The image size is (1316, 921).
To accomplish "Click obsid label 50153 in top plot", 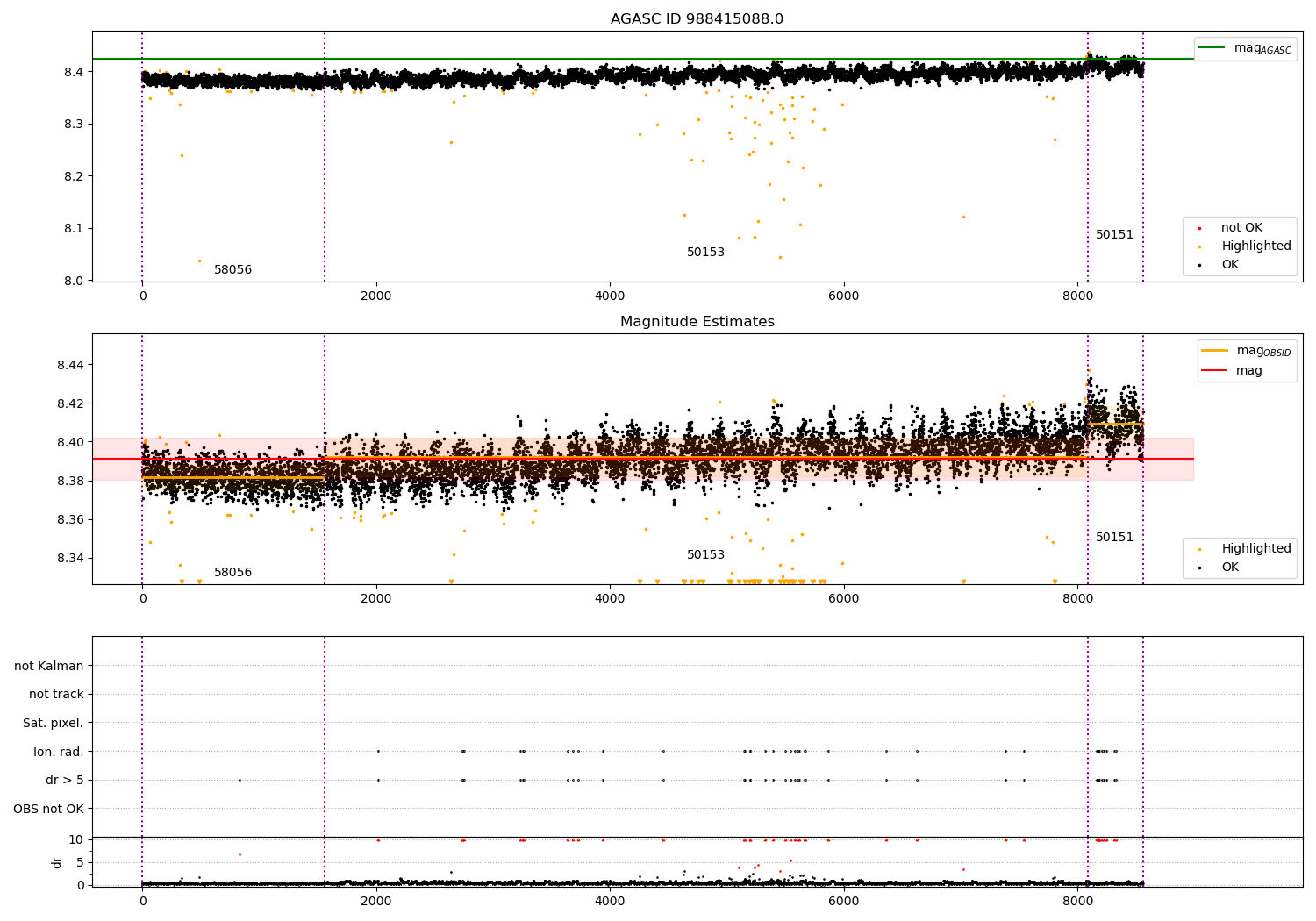I will click(x=705, y=253).
